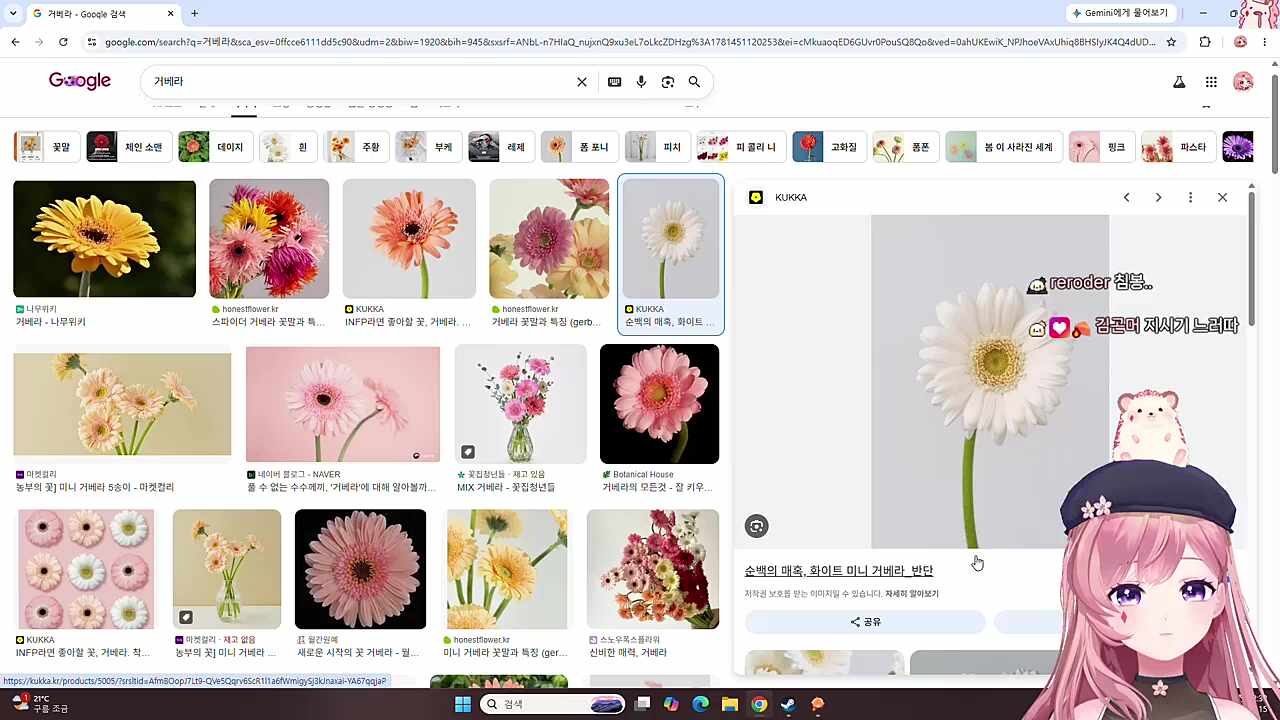Click the 공유 share button
Viewport: 1280px width, 720px height.
click(x=865, y=622)
